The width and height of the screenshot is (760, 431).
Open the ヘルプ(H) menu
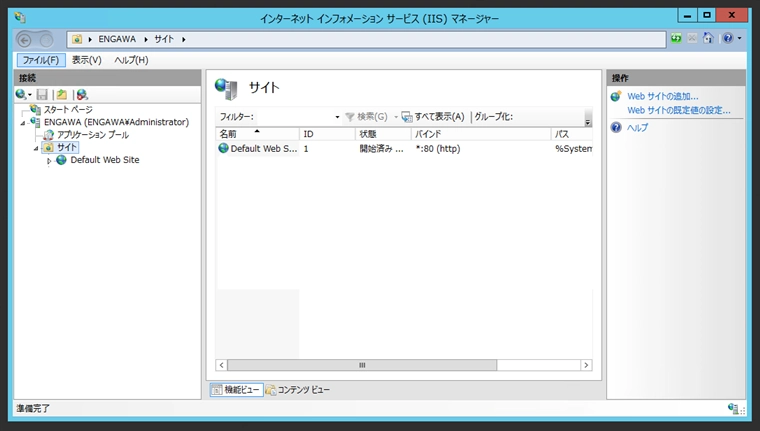[131, 60]
